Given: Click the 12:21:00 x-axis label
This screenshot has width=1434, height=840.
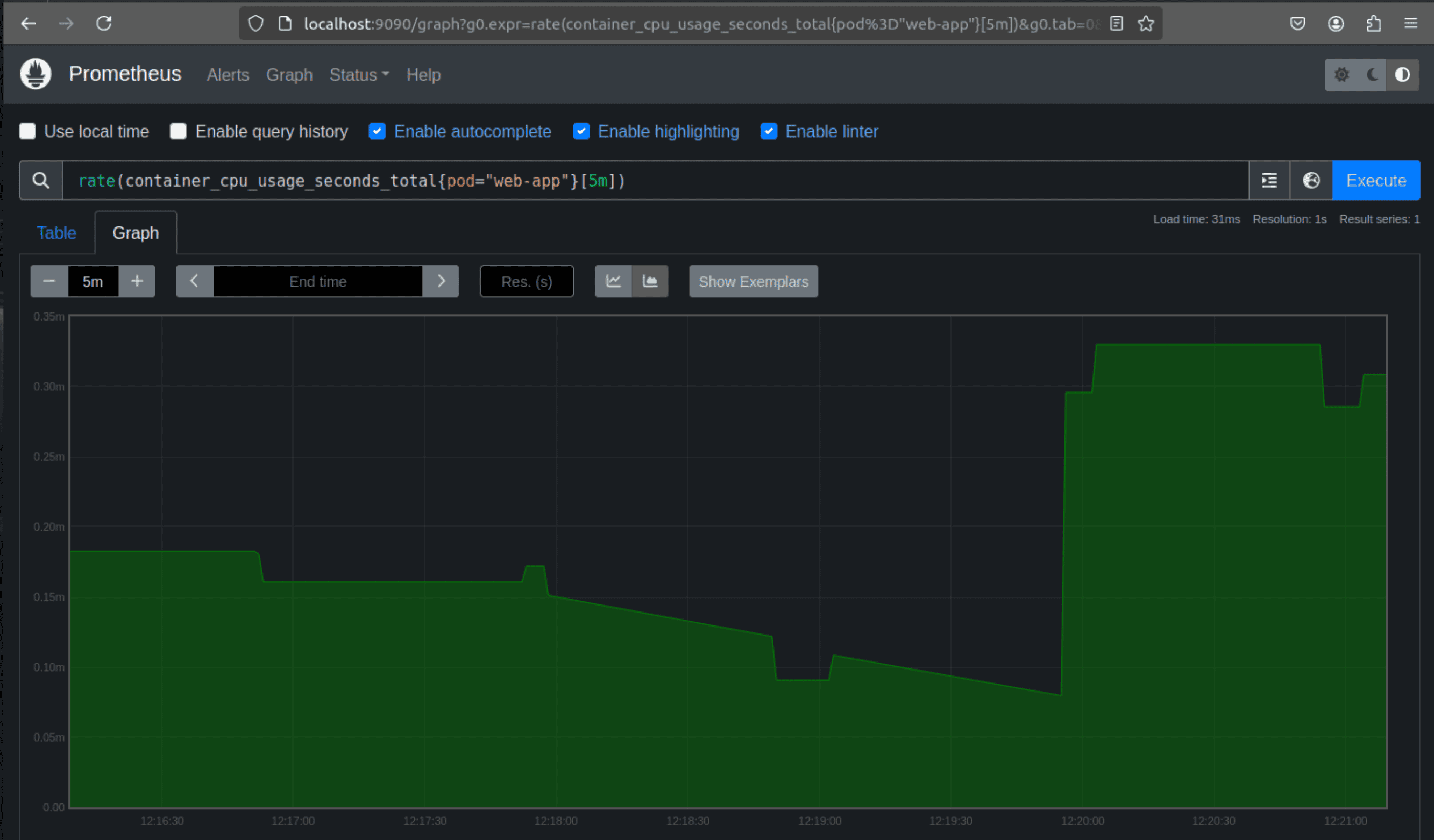Looking at the screenshot, I should (1345, 821).
